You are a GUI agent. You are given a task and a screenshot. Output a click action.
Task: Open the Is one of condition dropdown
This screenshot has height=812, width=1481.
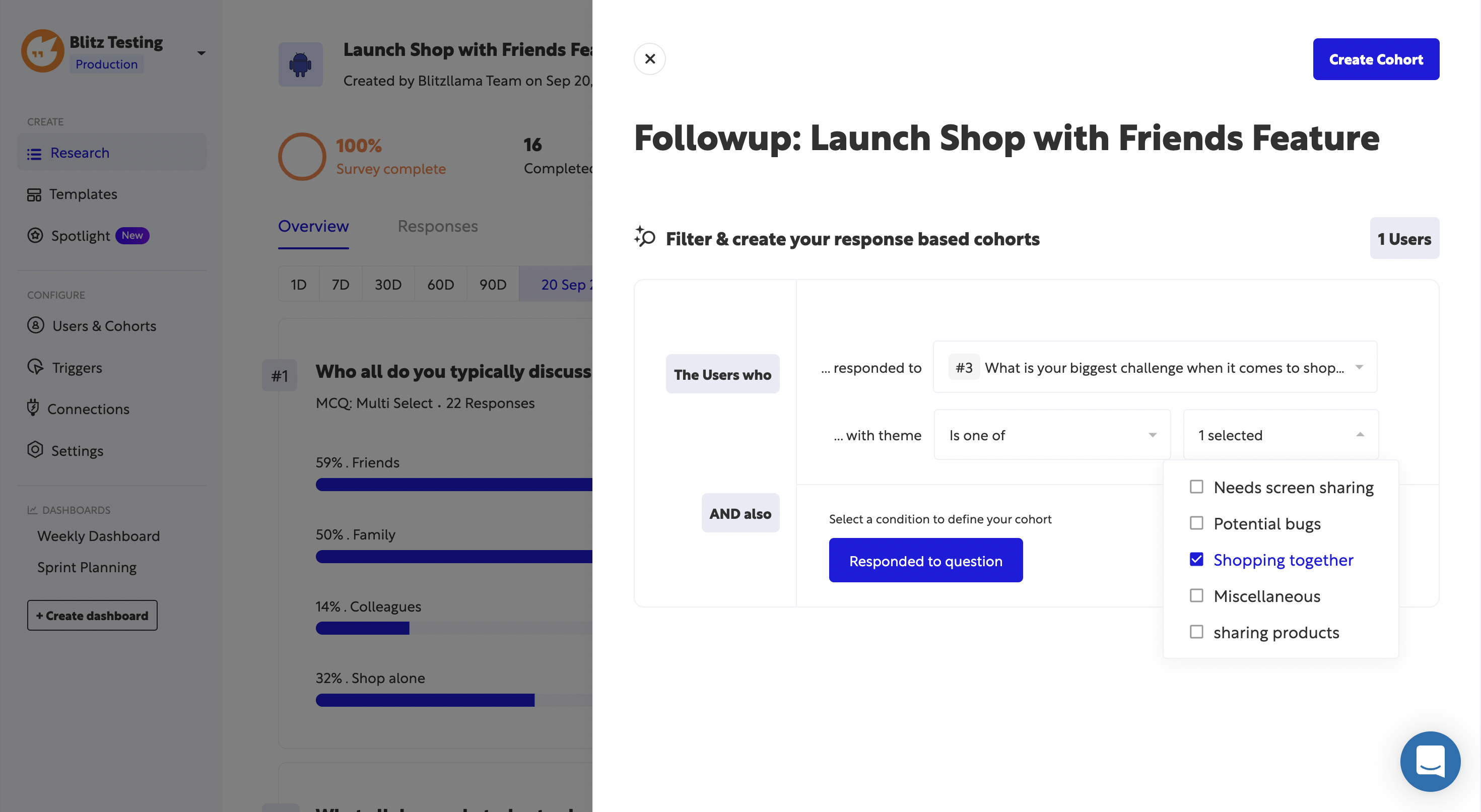1051,435
